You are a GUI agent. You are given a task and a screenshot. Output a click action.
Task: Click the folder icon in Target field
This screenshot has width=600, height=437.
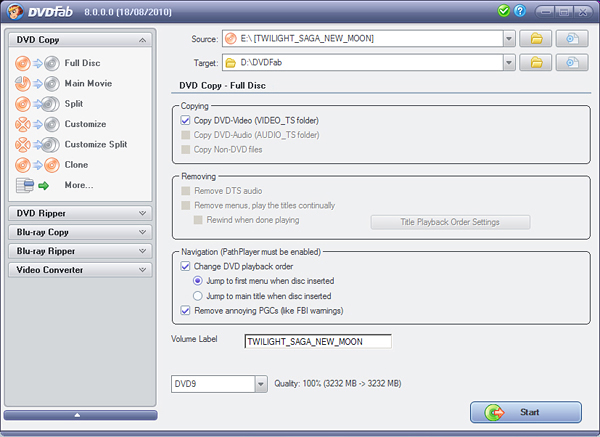pyautogui.click(x=231, y=62)
